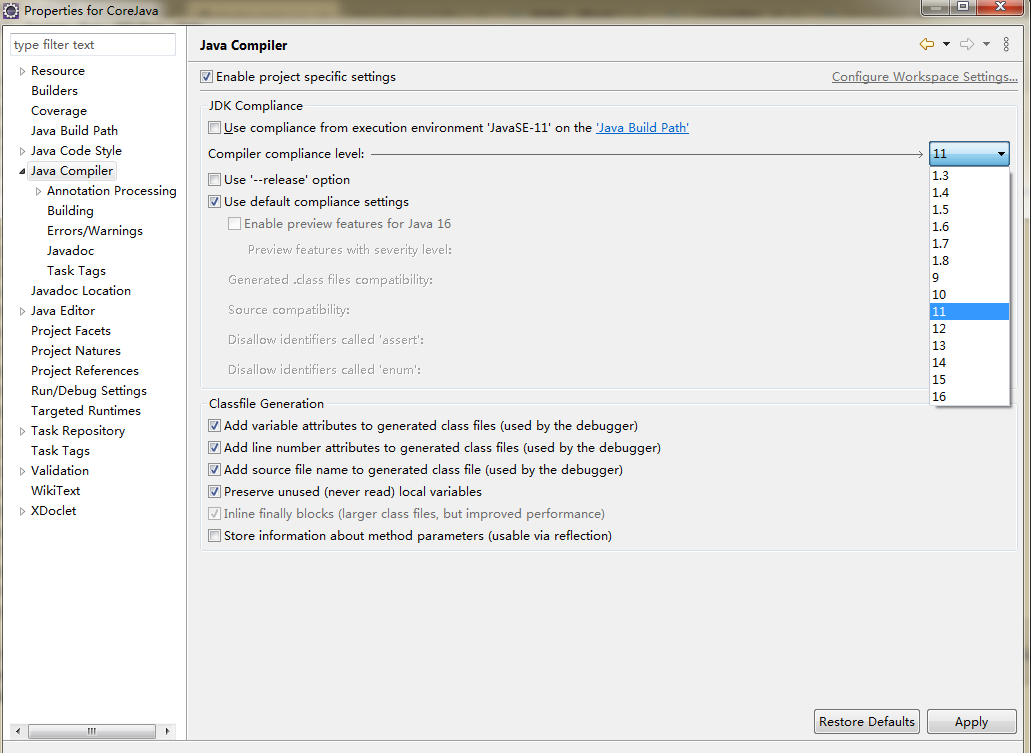Select 1.8 in the compliance list
Viewport: 1031px width, 753px height.
tap(941, 261)
